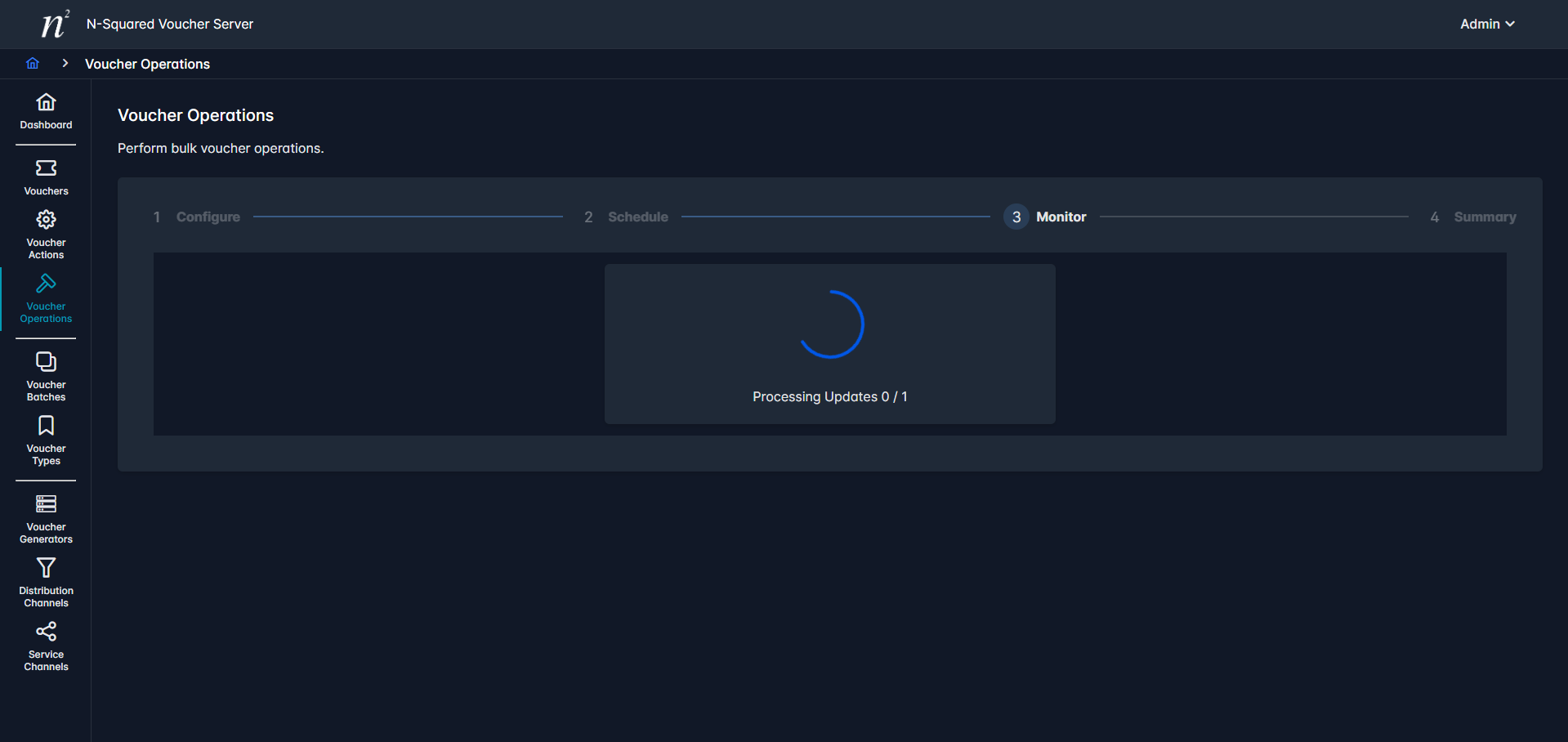Image resolution: width=1568 pixels, height=742 pixels.
Task: Open Voucher Generators server icon
Action: pyautogui.click(x=46, y=504)
